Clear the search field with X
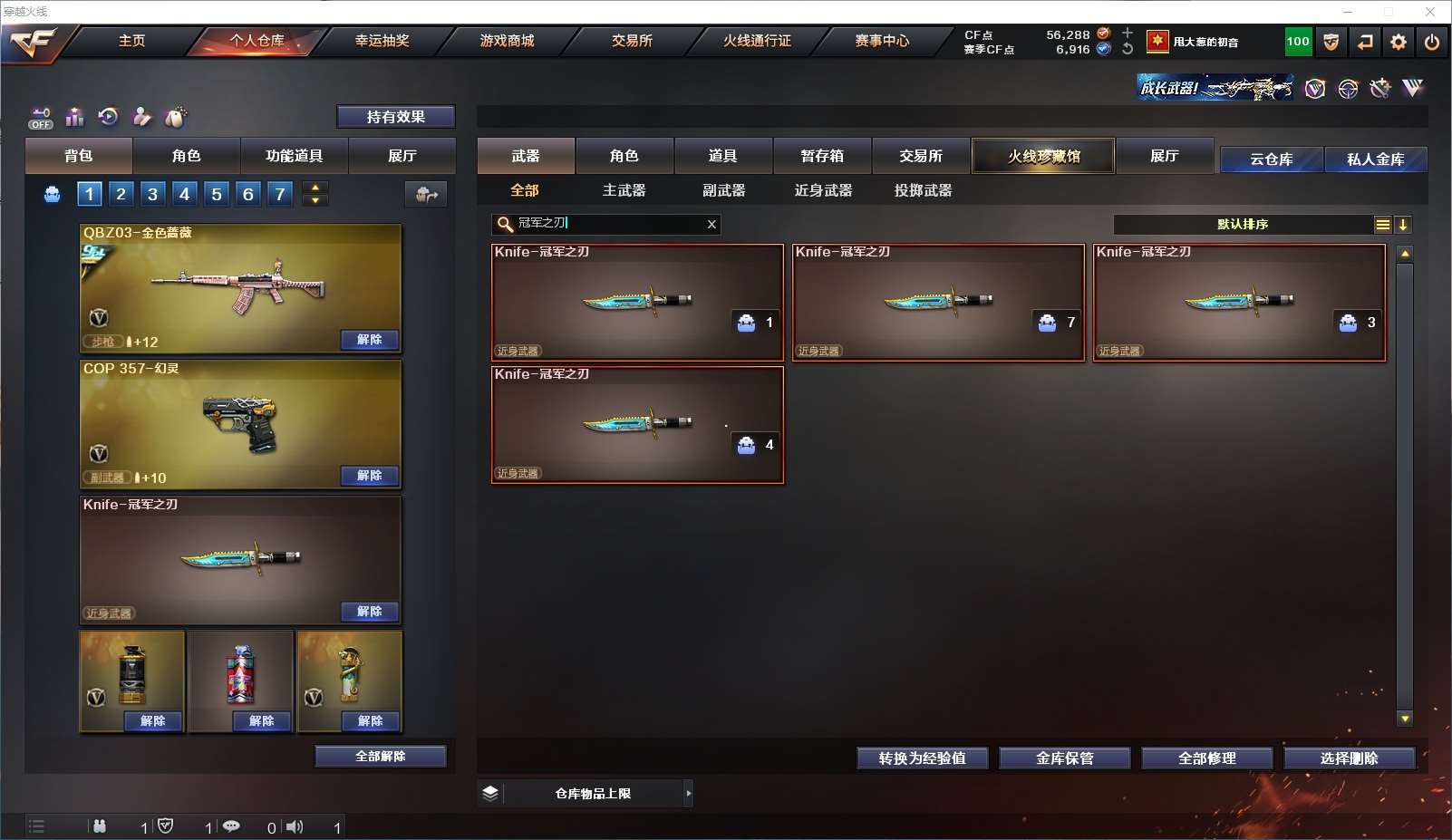Image resolution: width=1452 pixels, height=840 pixels. click(711, 225)
